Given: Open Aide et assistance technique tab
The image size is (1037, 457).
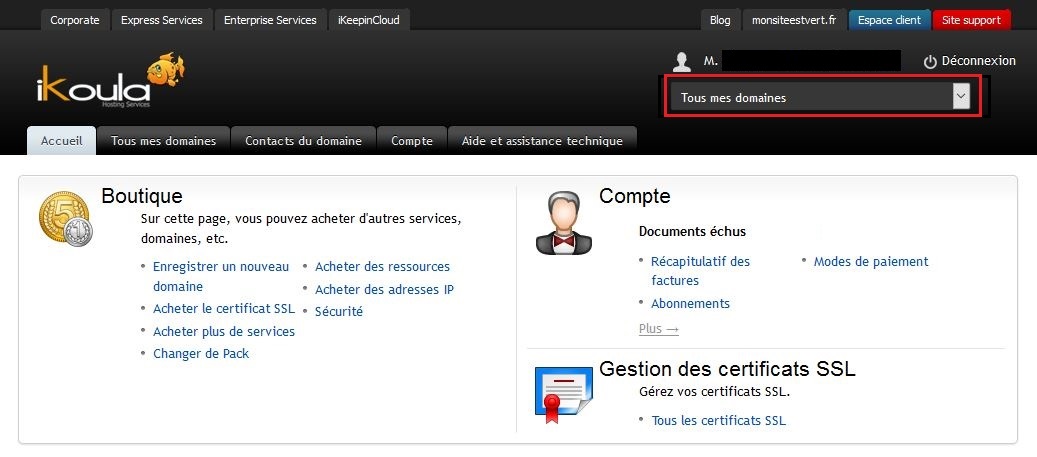Looking at the screenshot, I should 542,141.
